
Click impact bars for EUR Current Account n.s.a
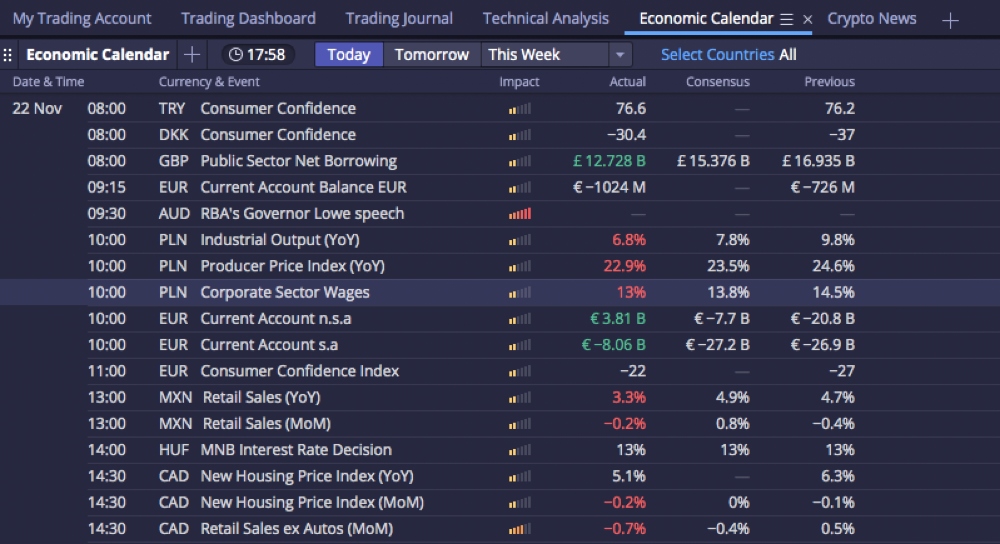[520, 319]
